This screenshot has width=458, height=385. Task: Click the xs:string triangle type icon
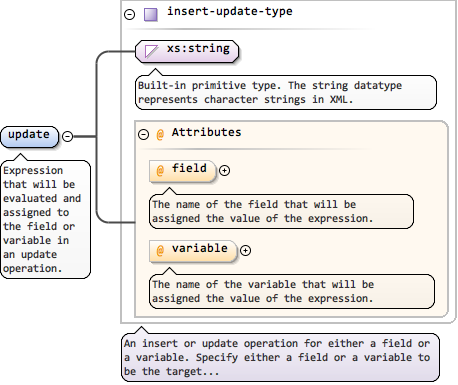[151, 51]
